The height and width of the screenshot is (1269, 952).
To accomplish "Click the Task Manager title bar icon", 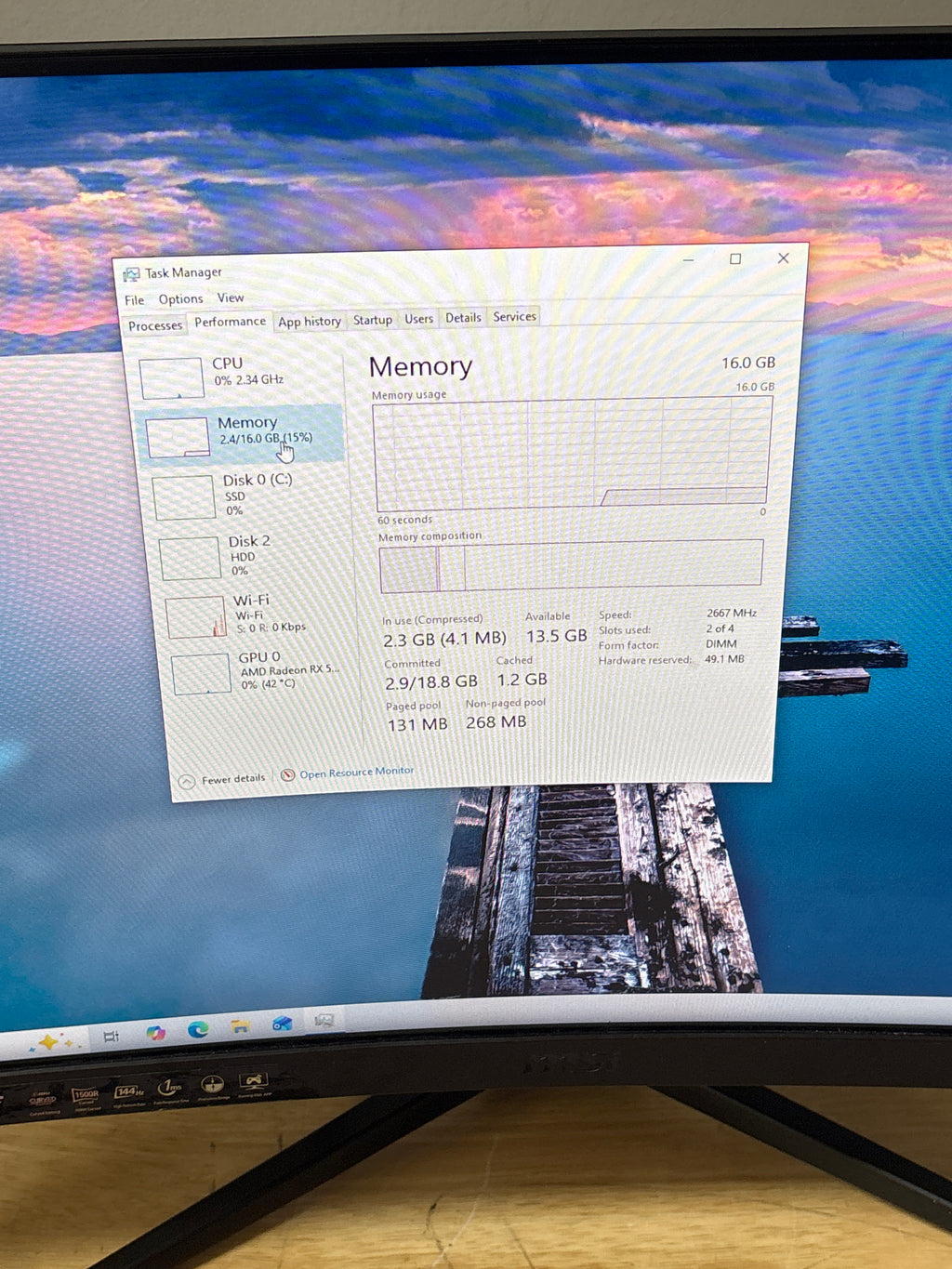I will [x=131, y=274].
